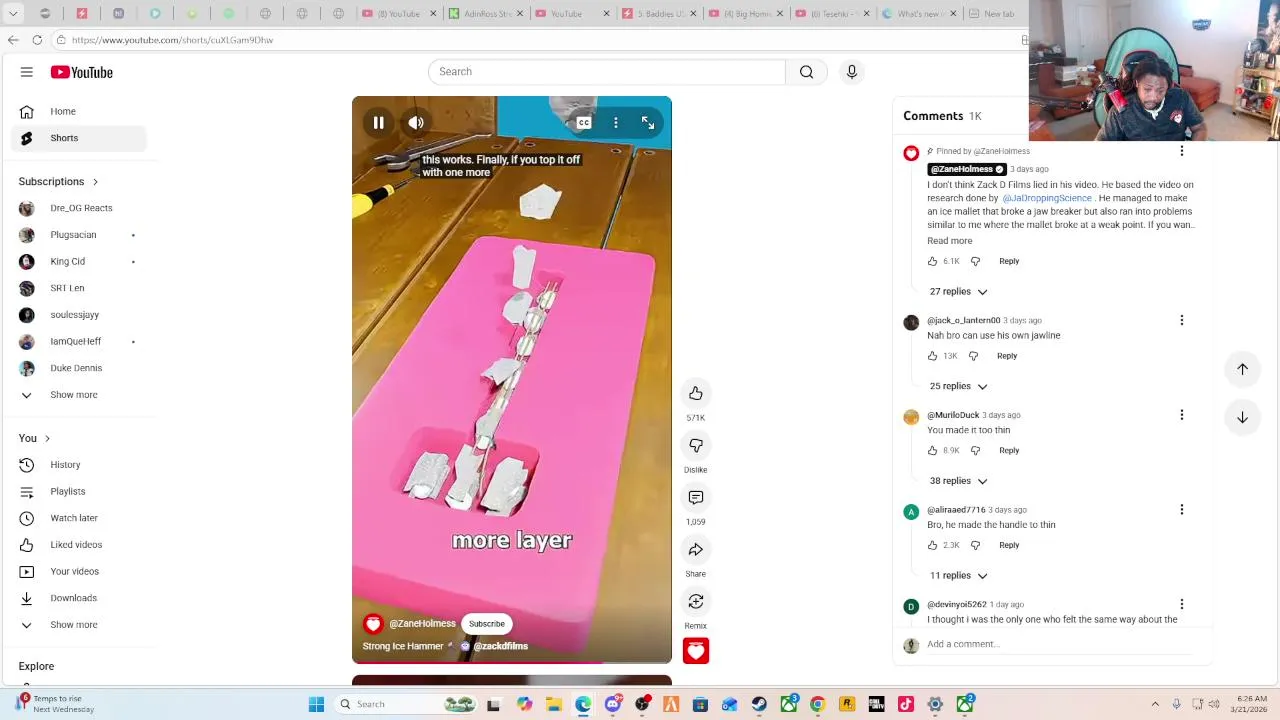Share this Short
Screen dimensions: 1280x720
[696, 550]
